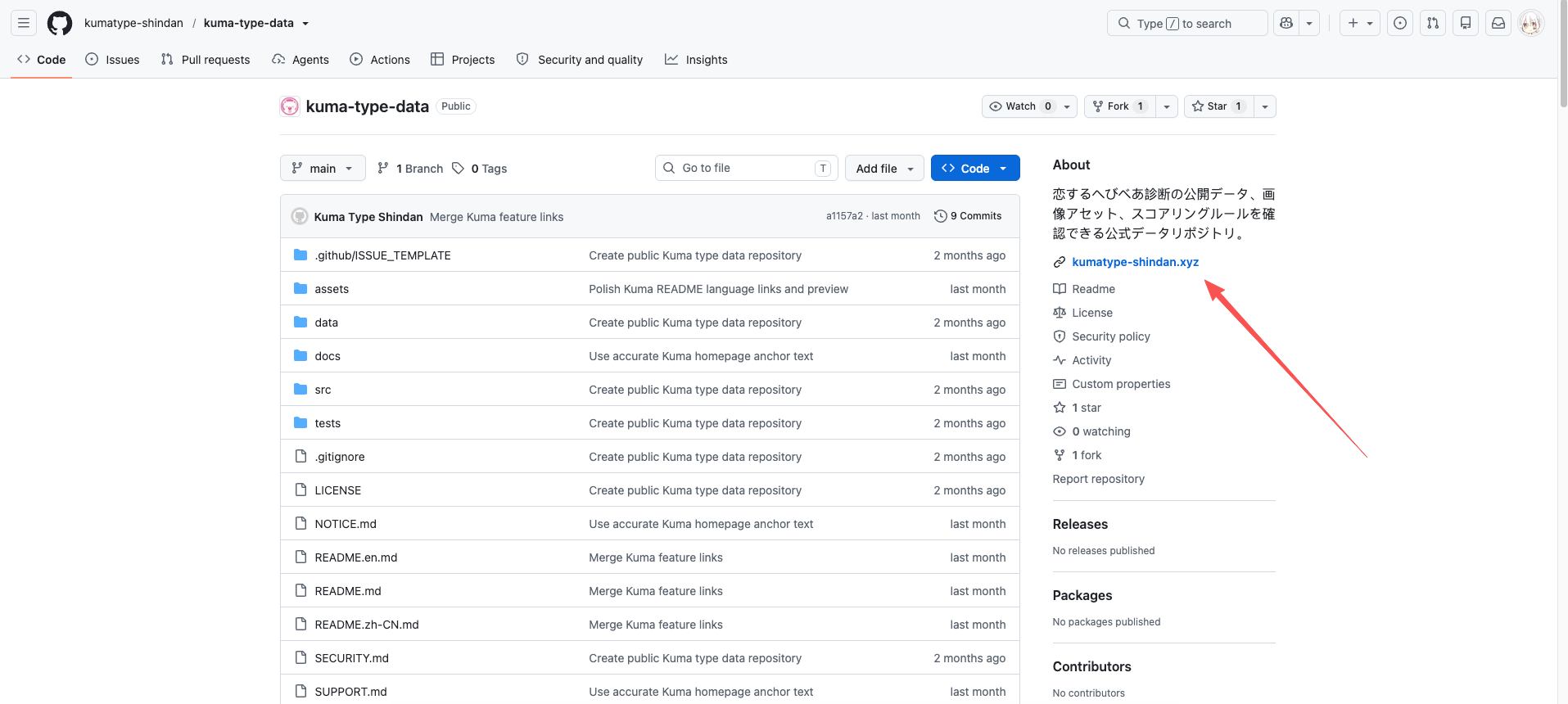Image resolution: width=1568 pixels, height=704 pixels.
Task: Fork the repository
Action: 1119,106
